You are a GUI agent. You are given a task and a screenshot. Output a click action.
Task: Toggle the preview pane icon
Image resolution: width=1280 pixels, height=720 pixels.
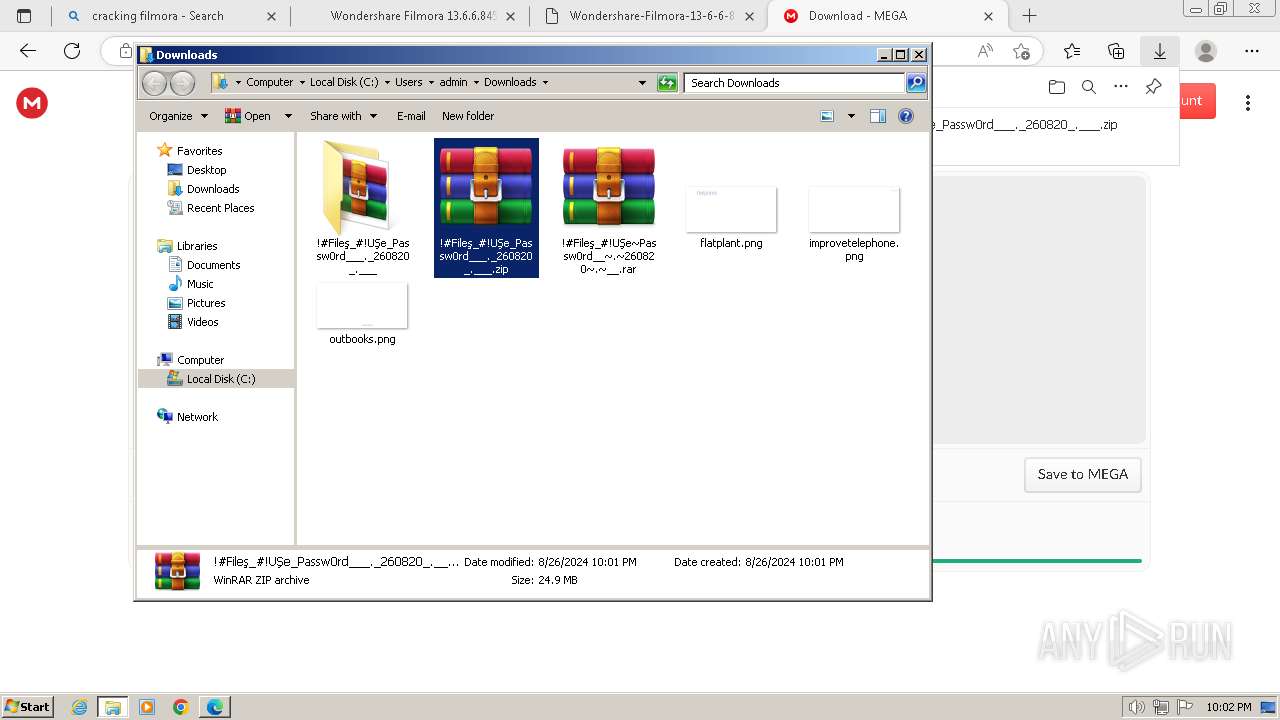(x=878, y=116)
